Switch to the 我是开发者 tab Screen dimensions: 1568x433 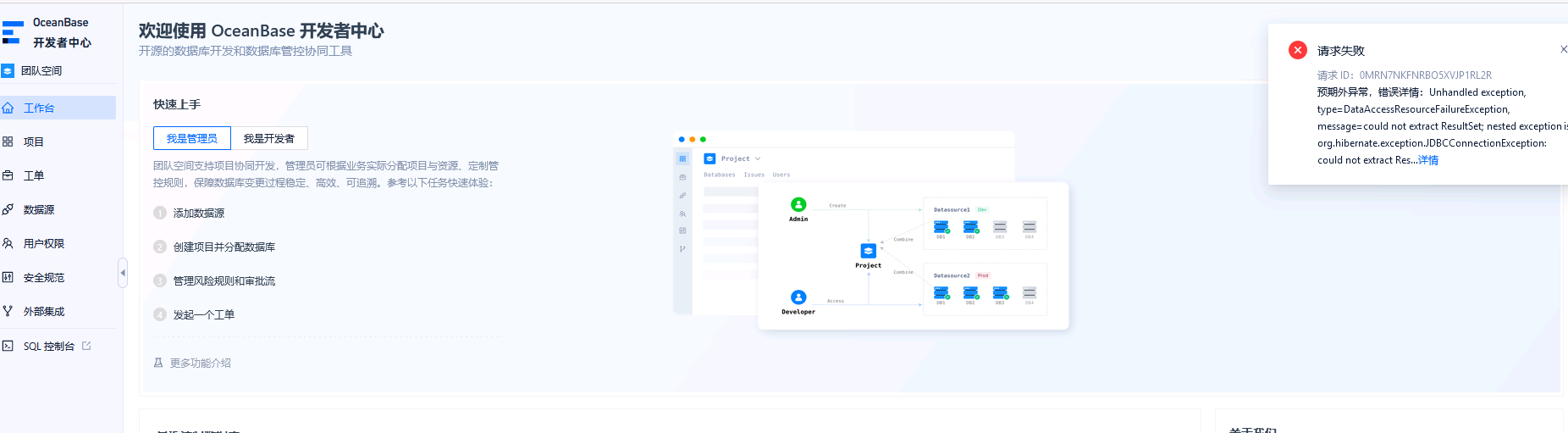[x=269, y=138]
